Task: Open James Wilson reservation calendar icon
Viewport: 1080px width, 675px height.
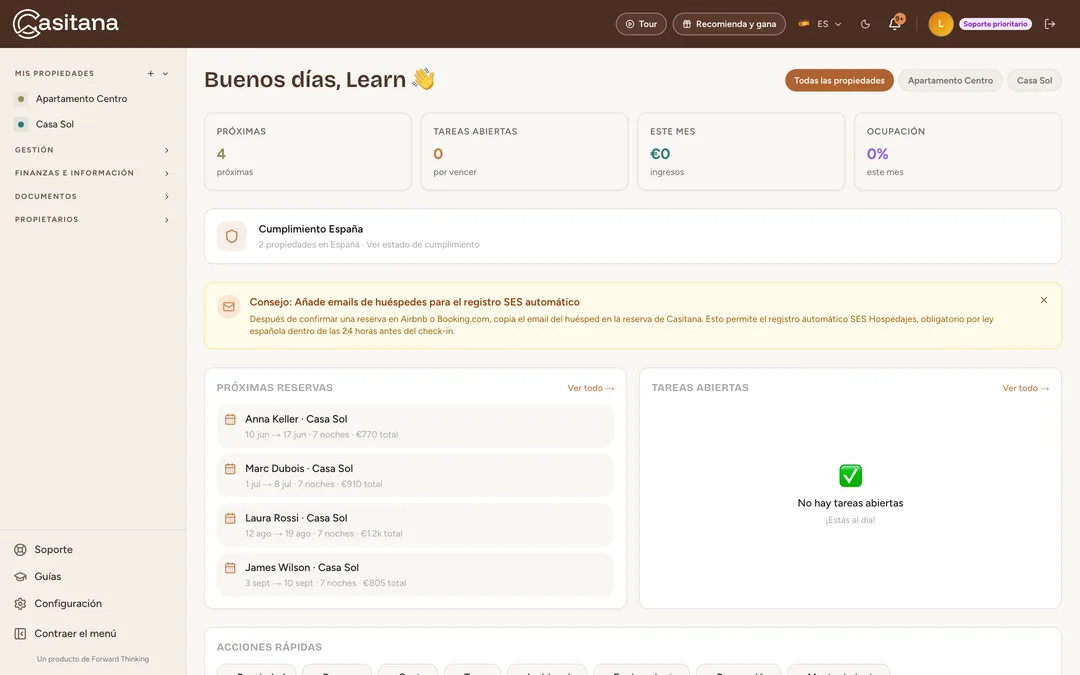Action: pos(230,568)
